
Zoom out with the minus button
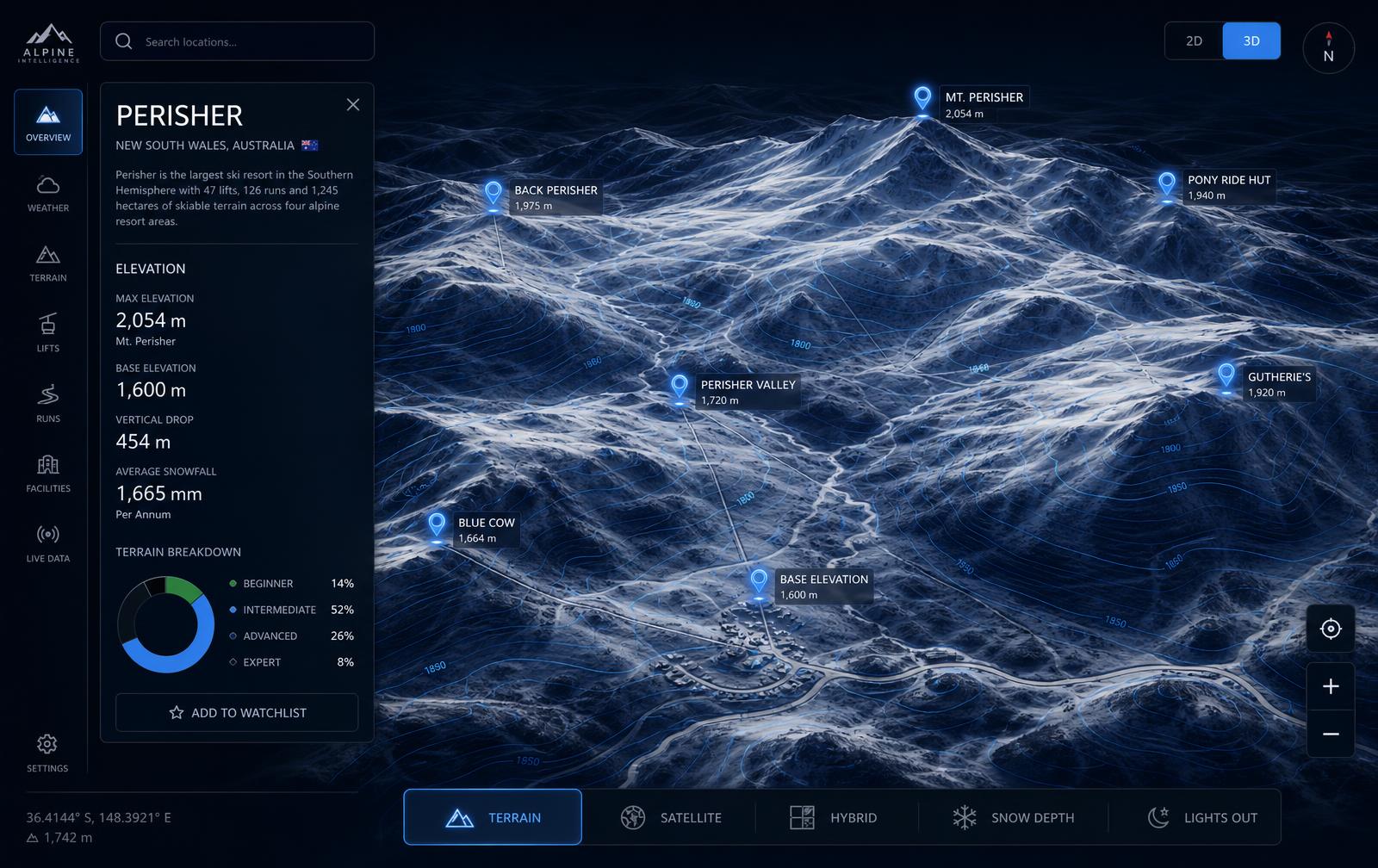[1331, 734]
